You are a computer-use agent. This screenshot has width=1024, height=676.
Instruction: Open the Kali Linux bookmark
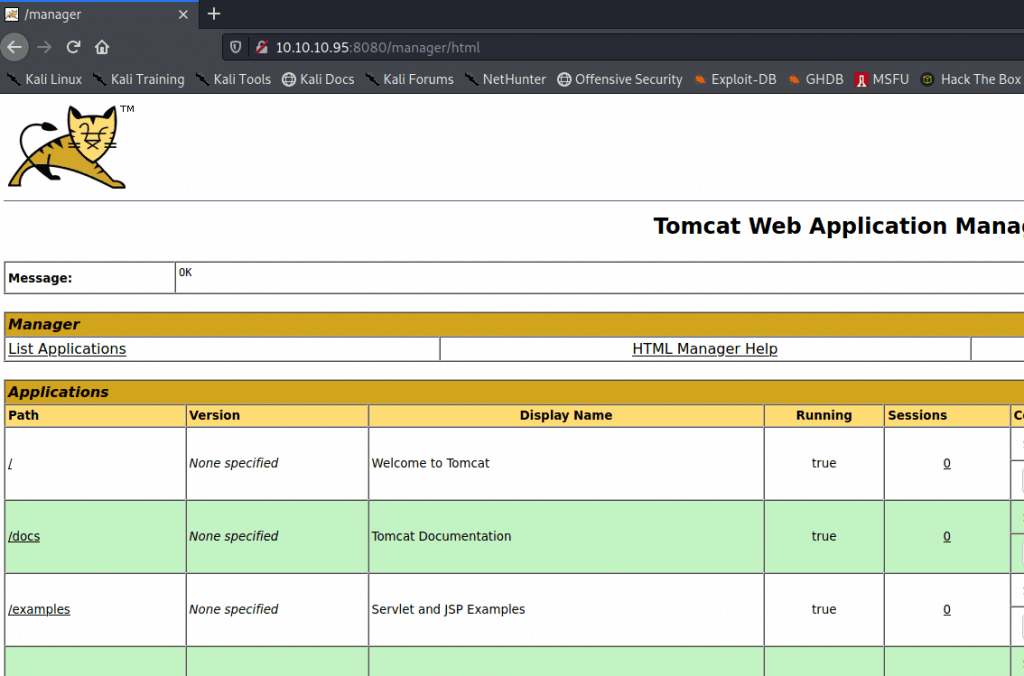point(44,79)
